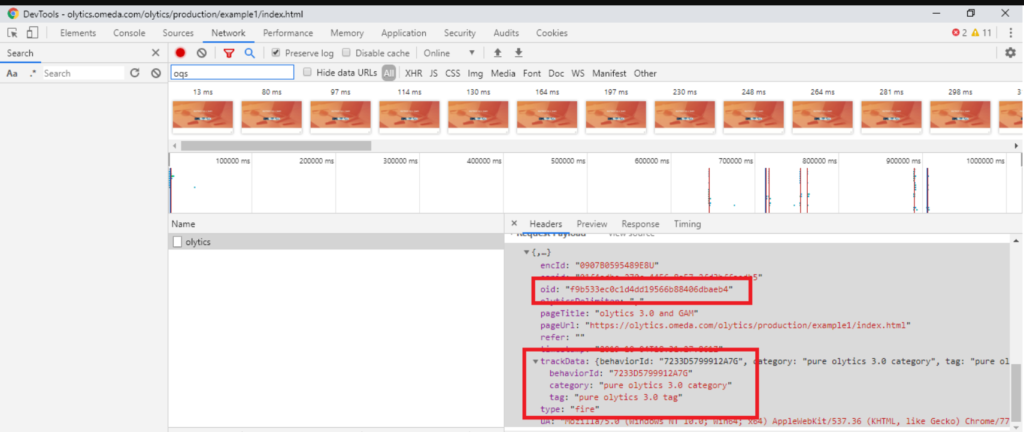Enable the Disable cache checkbox
Viewport: 1024px width, 432px height.
coord(347,53)
